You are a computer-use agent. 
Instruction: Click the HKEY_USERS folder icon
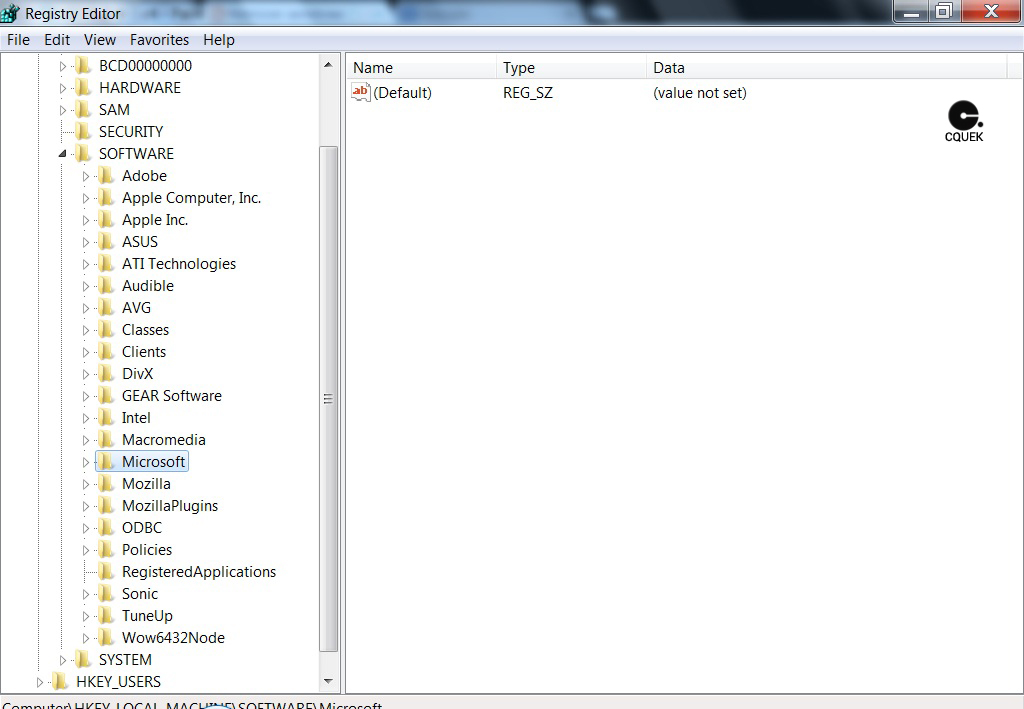click(x=60, y=682)
